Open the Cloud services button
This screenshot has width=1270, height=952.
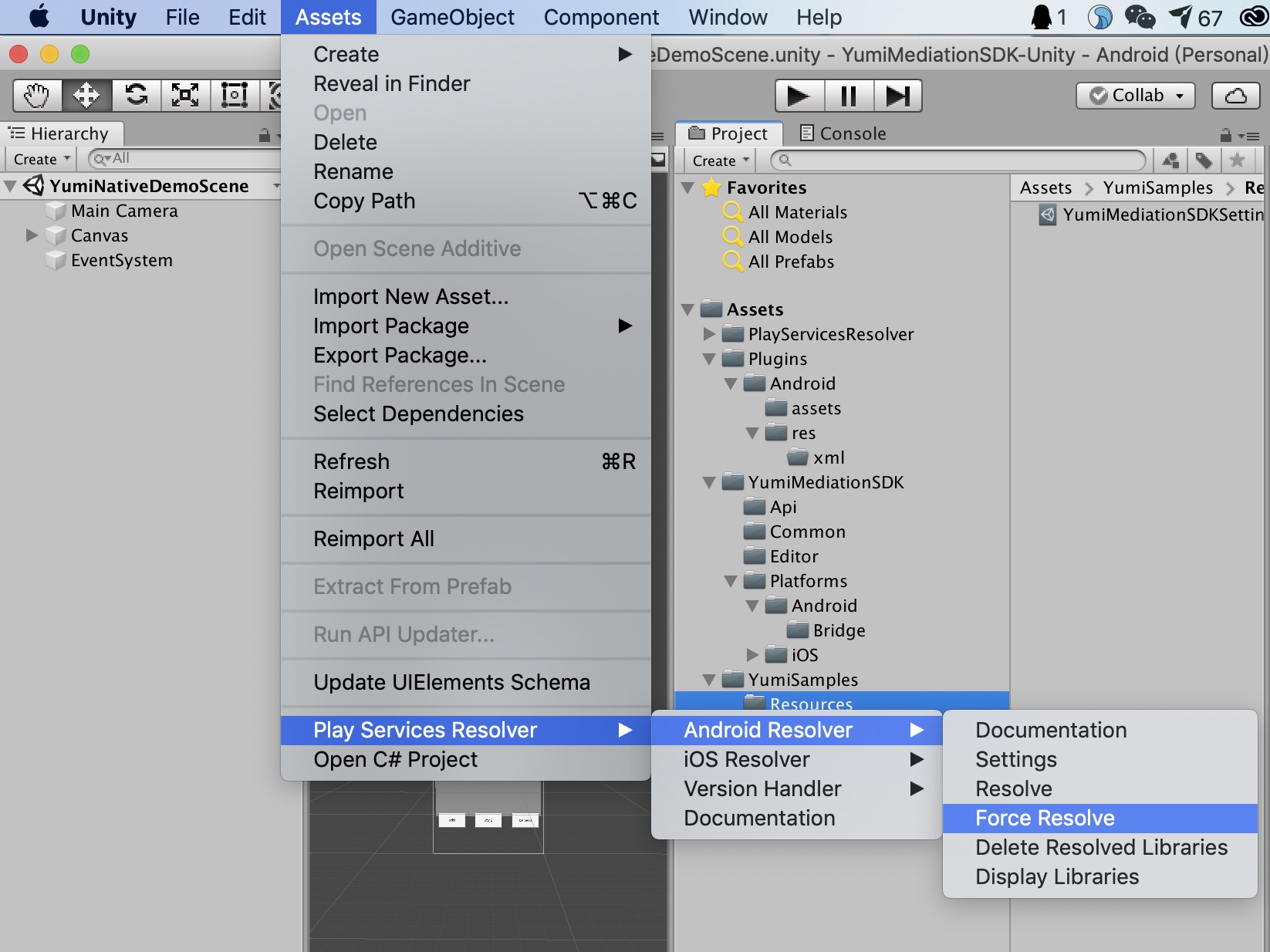point(1236,96)
